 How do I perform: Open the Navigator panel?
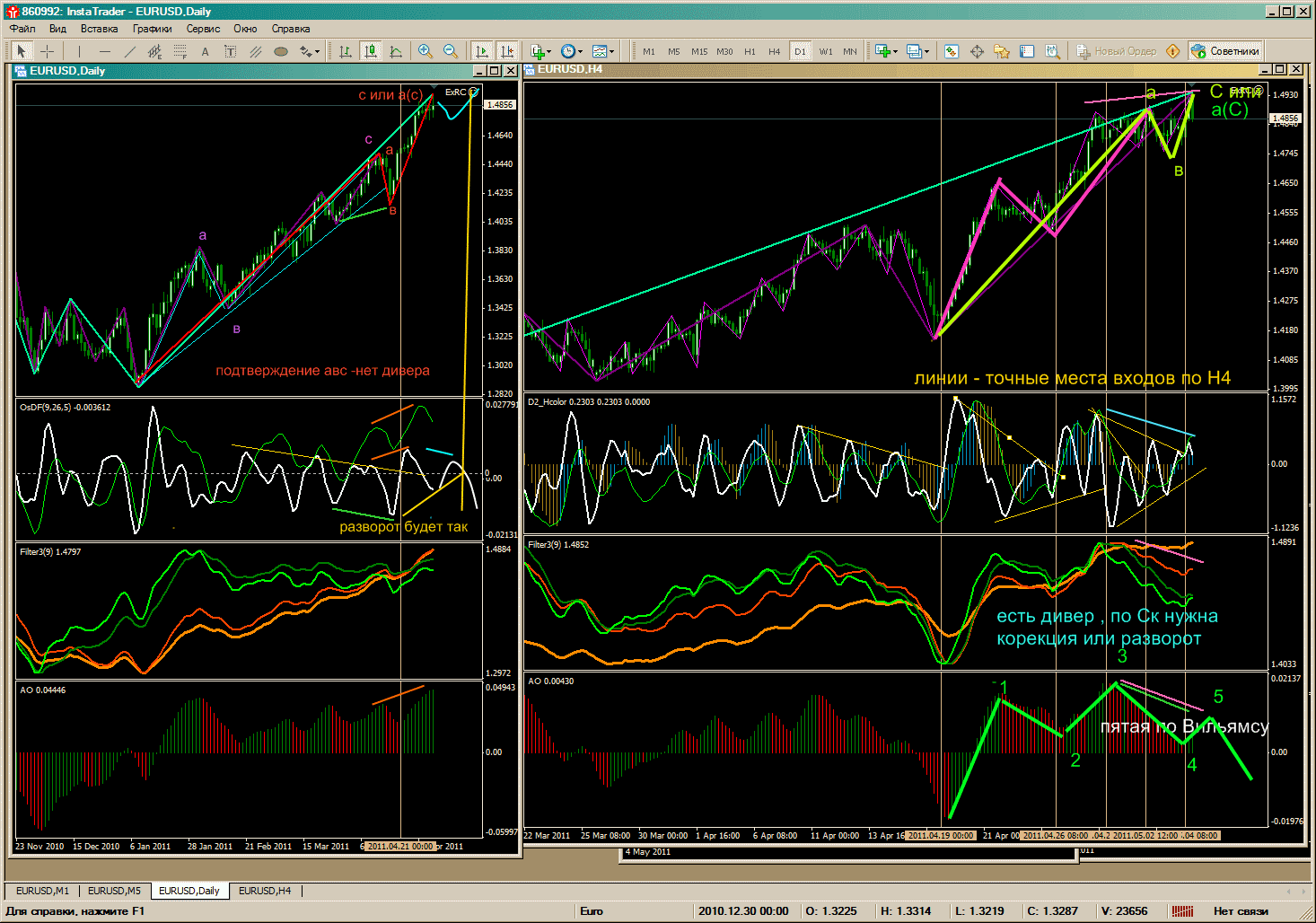[x=1002, y=51]
